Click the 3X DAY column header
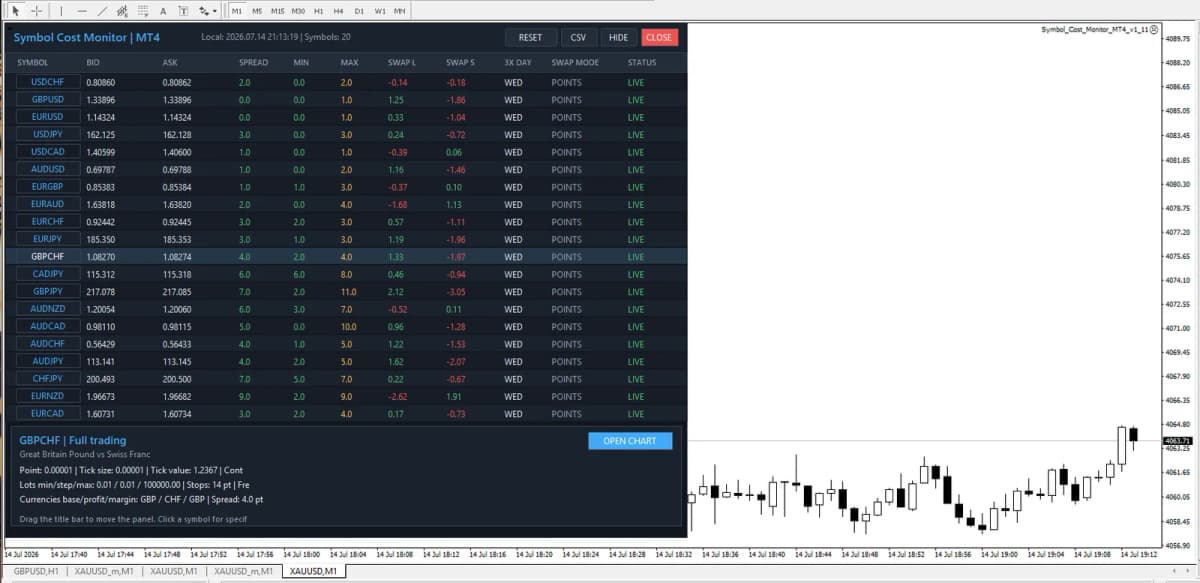The height and width of the screenshot is (583, 1200). tap(518, 62)
